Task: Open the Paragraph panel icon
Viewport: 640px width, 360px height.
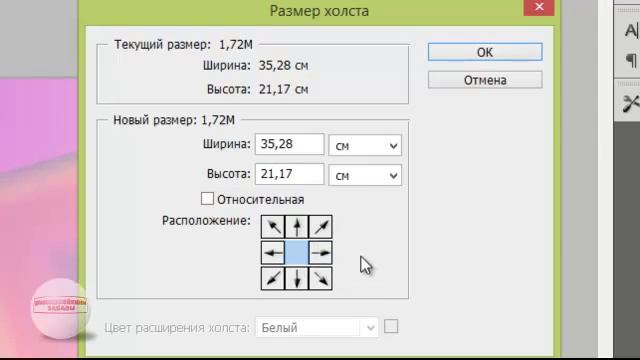Action: [631, 60]
